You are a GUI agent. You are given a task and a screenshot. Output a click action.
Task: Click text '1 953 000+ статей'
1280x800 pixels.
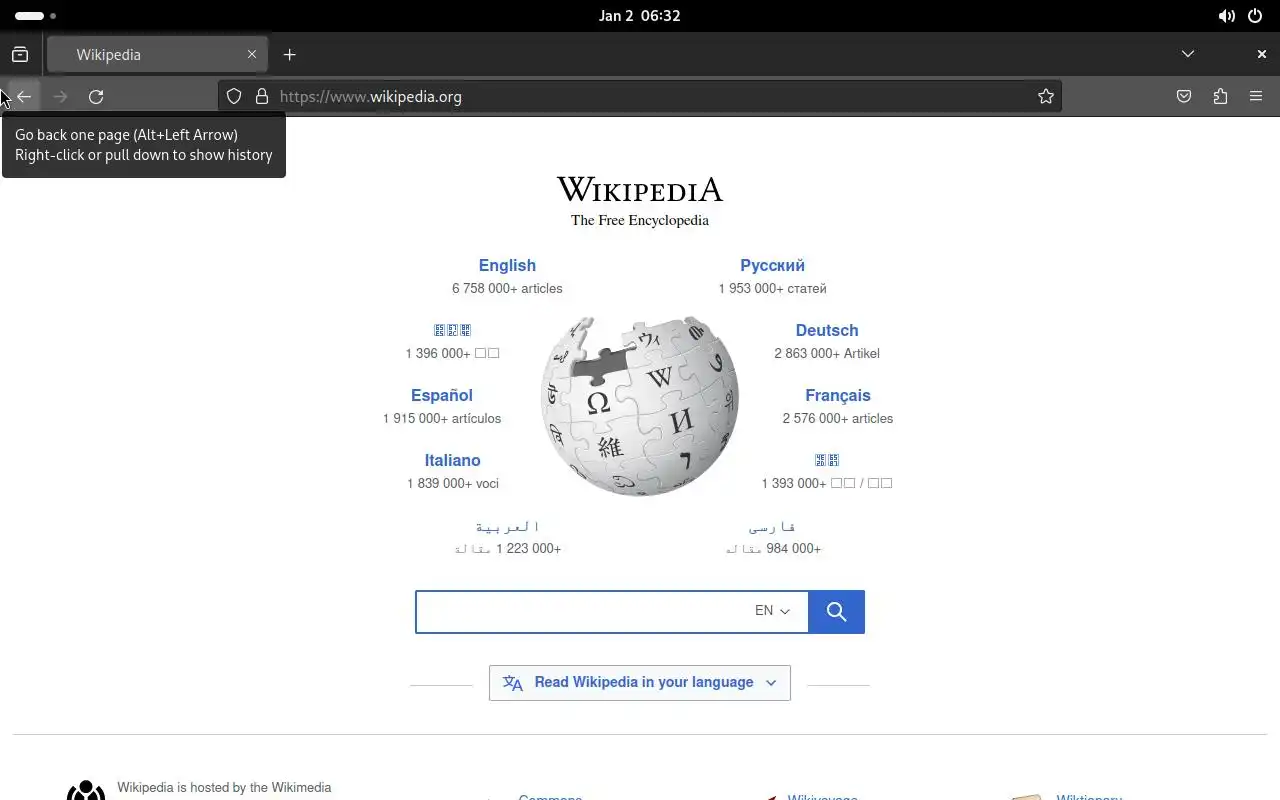pyautogui.click(x=772, y=288)
